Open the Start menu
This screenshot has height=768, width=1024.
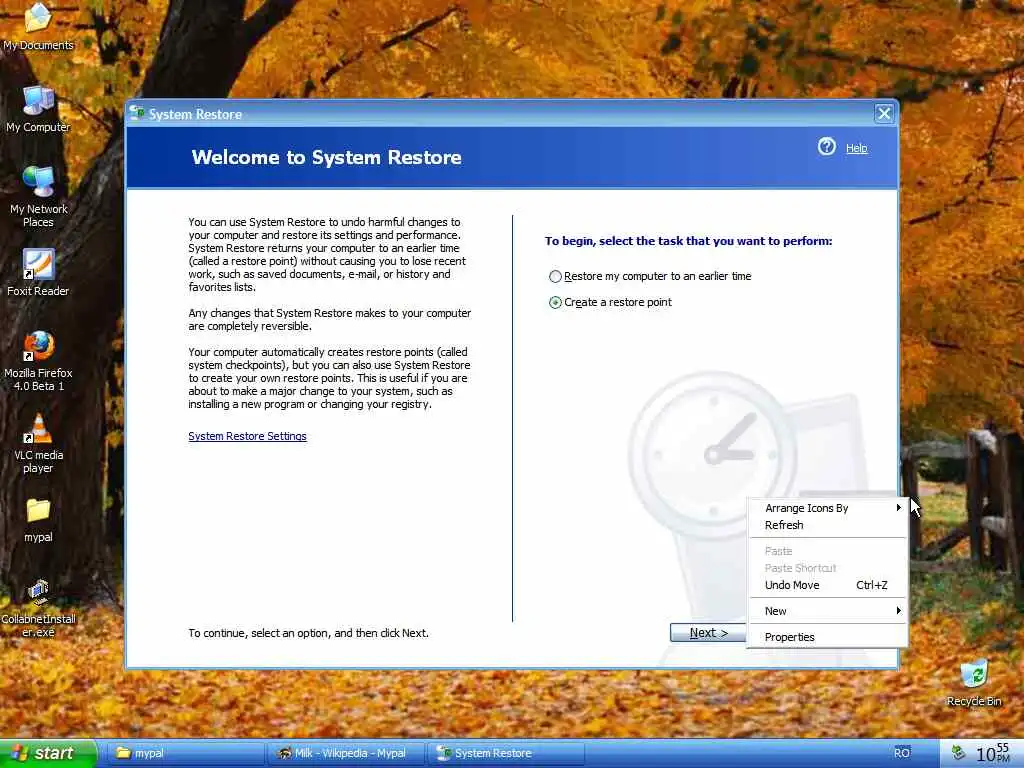point(48,753)
